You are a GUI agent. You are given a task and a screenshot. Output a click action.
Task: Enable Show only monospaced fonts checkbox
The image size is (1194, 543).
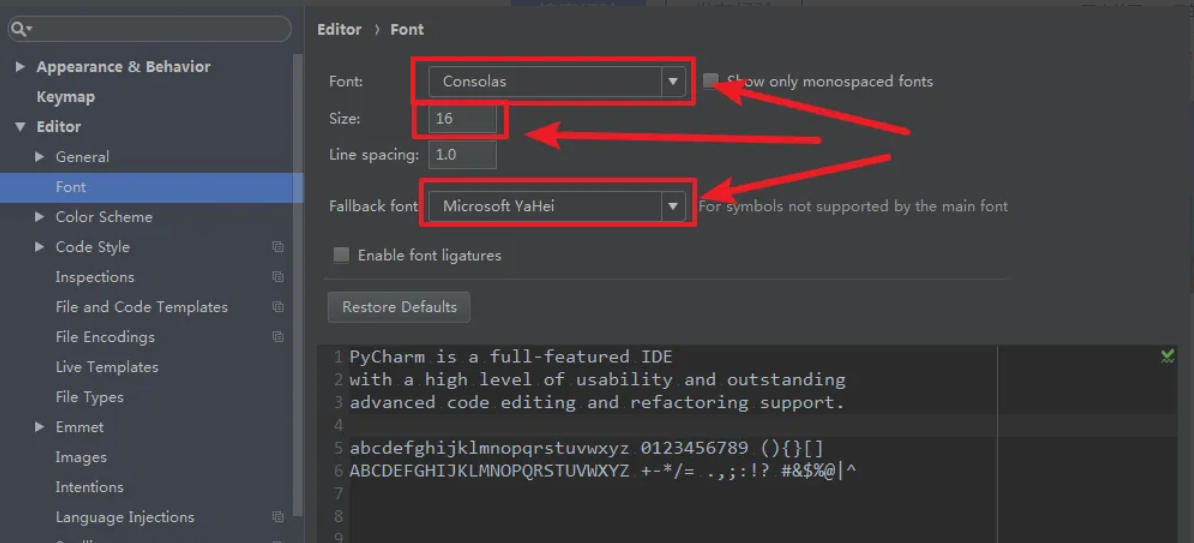coord(711,81)
